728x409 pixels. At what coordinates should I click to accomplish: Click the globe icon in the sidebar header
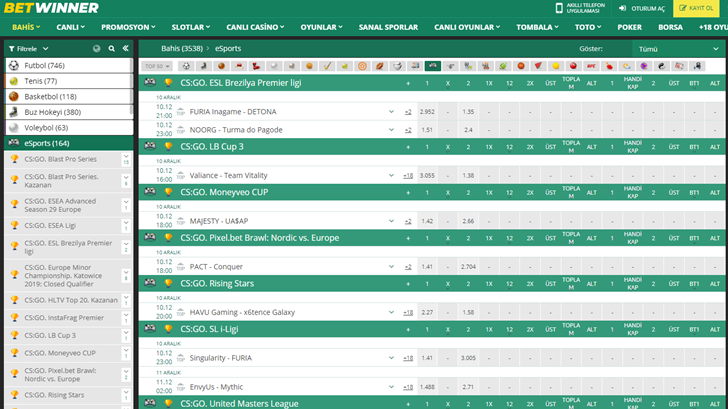point(97,48)
